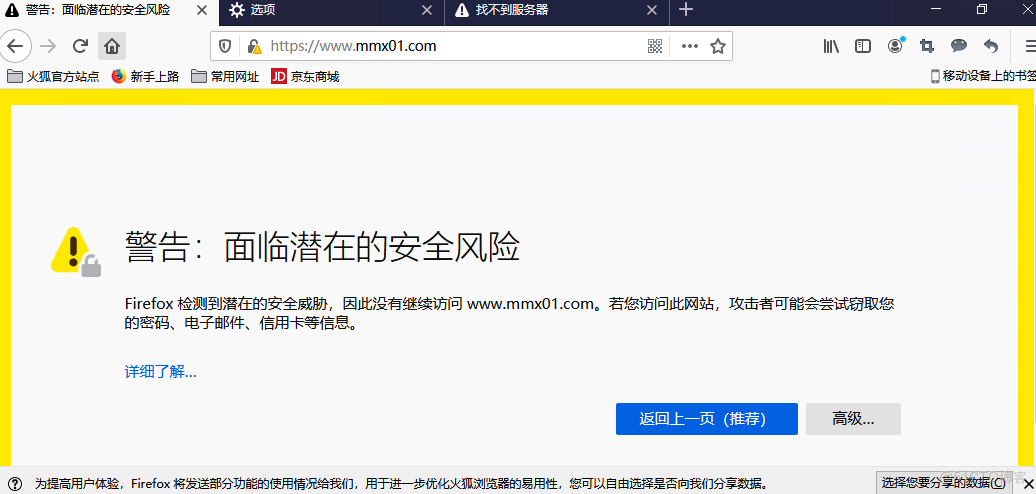The height and width of the screenshot is (494, 1036).
Task: Click the forward navigation arrow
Action: [x=48, y=46]
